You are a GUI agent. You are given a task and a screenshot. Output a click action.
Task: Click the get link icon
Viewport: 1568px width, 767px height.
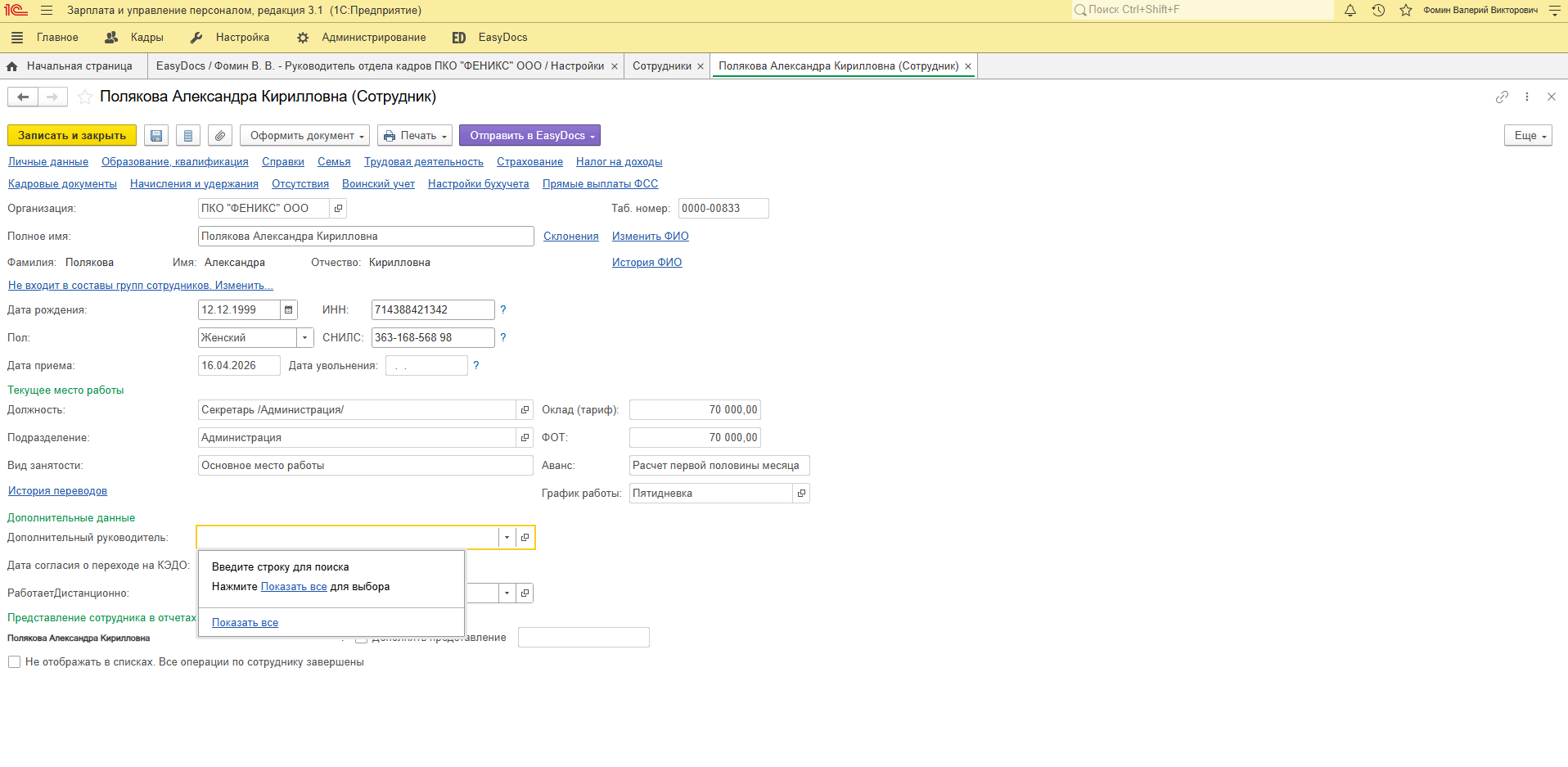coord(1502,97)
